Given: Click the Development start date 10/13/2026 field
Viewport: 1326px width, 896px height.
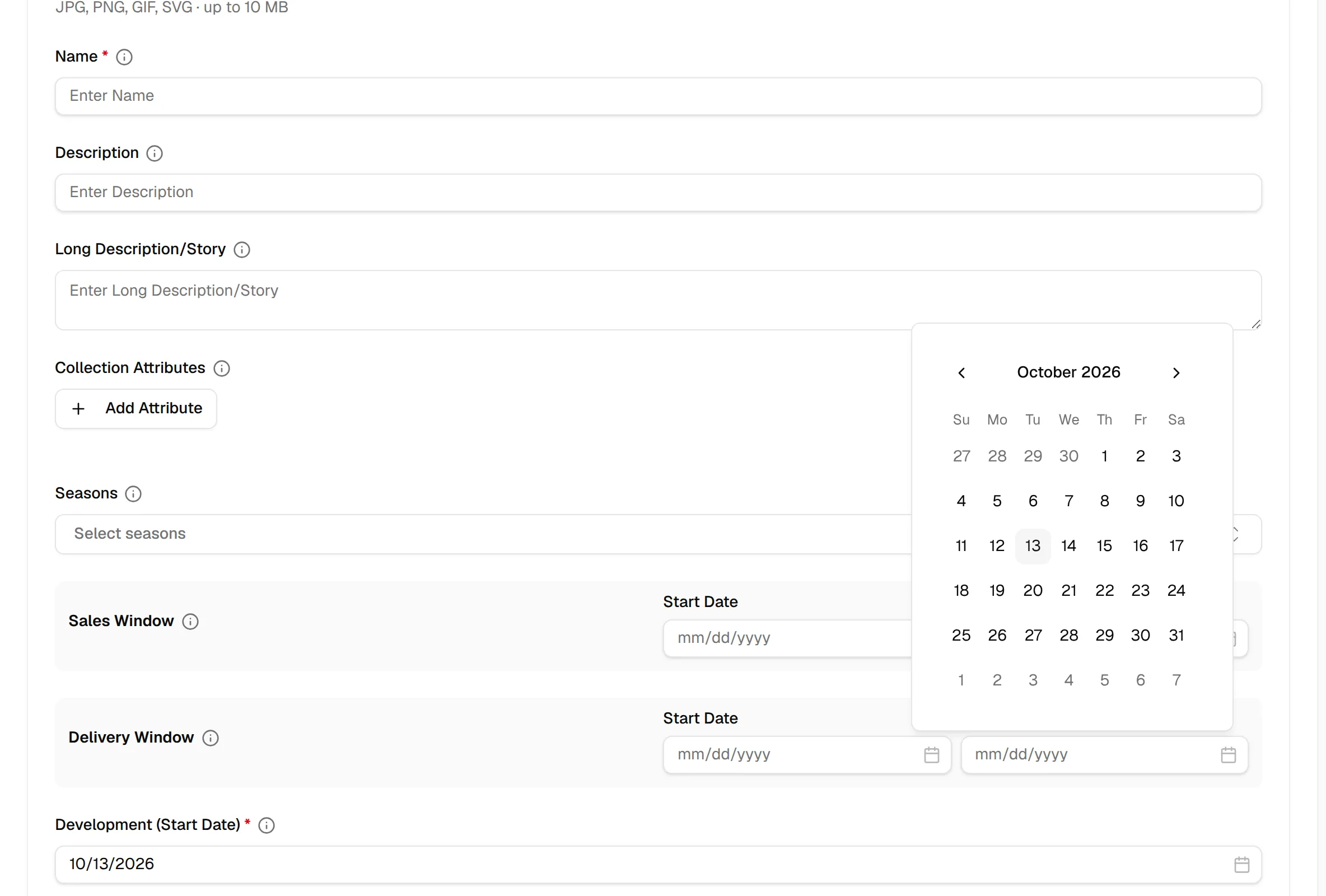Looking at the screenshot, I should click(658, 865).
